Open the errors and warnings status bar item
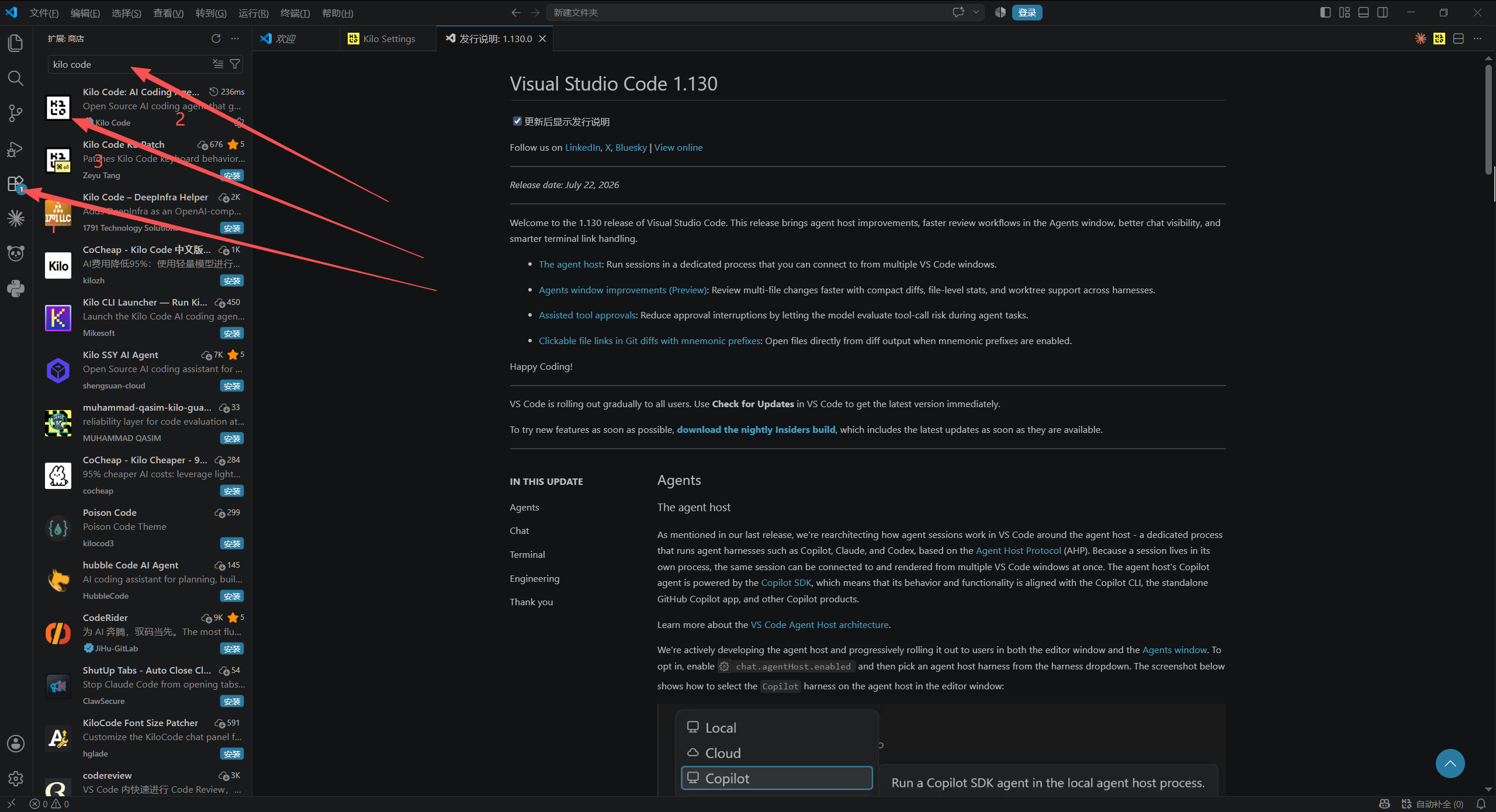 [49, 804]
